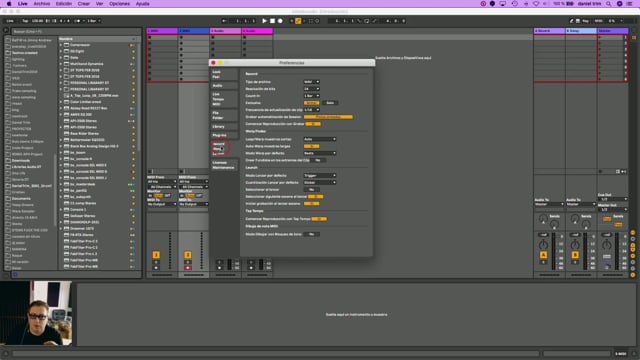Toggle track 2 activator button in the mixer
The width and height of the screenshot is (640, 360).
(188, 255)
